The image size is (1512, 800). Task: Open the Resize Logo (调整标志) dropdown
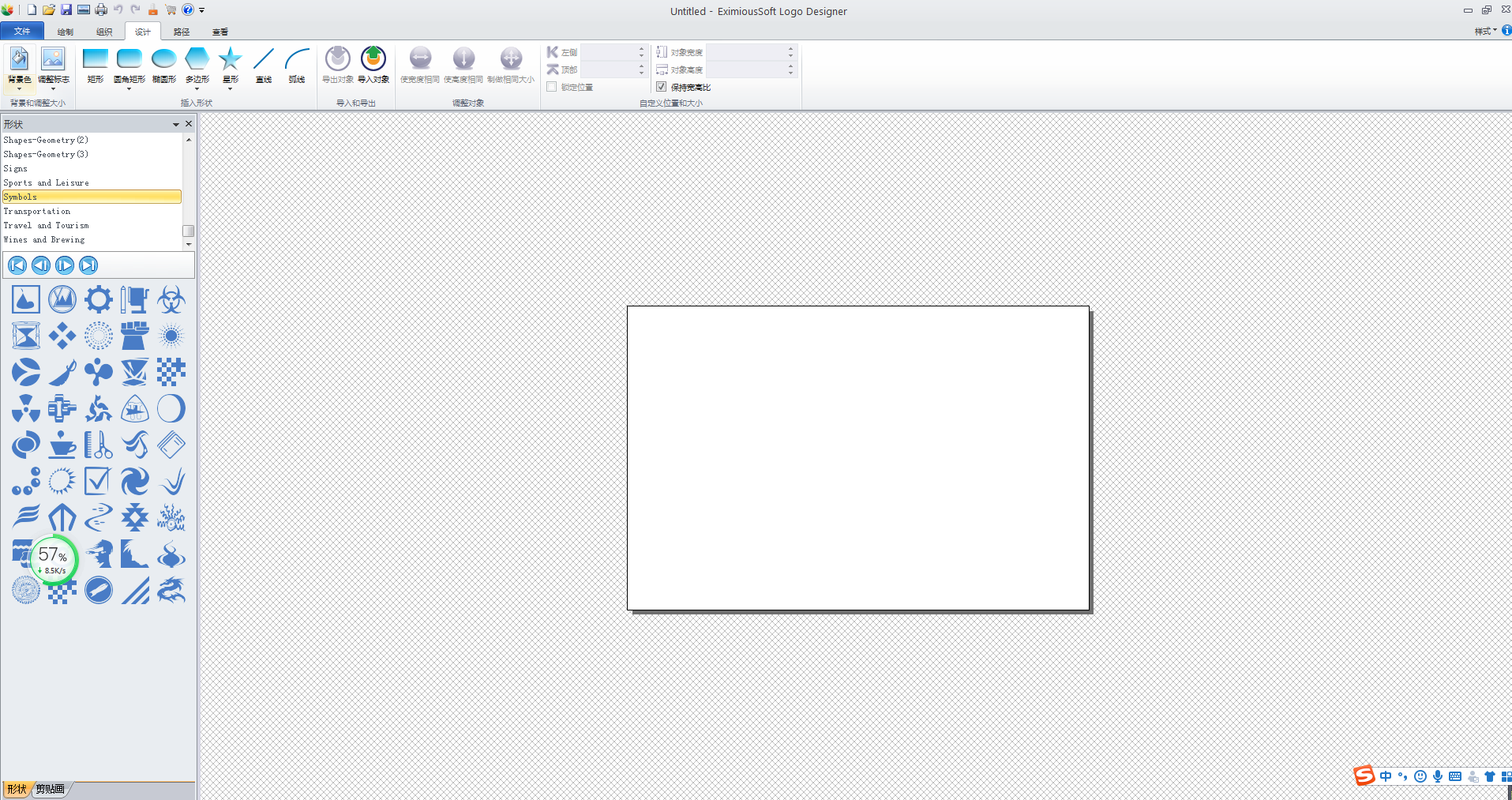pos(53,84)
